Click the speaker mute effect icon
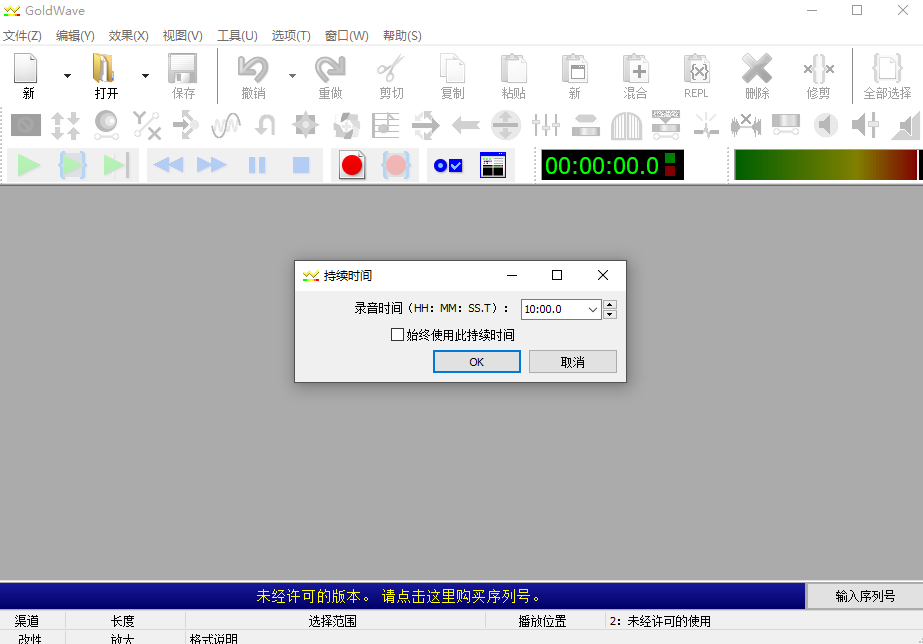The height and width of the screenshot is (644, 923). (826, 125)
